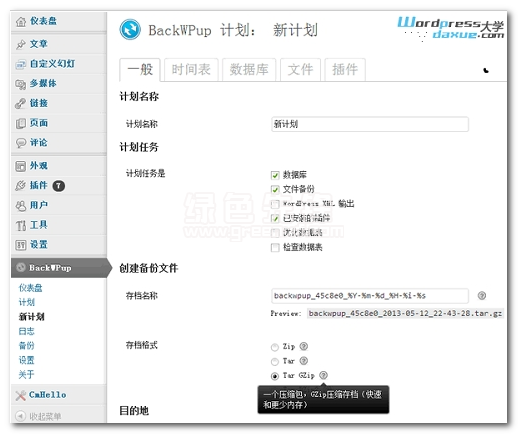Viewport: 518px width, 434px height.
Task: Click the slideshow icon beside 自定义幻灯
Action: coord(21,64)
